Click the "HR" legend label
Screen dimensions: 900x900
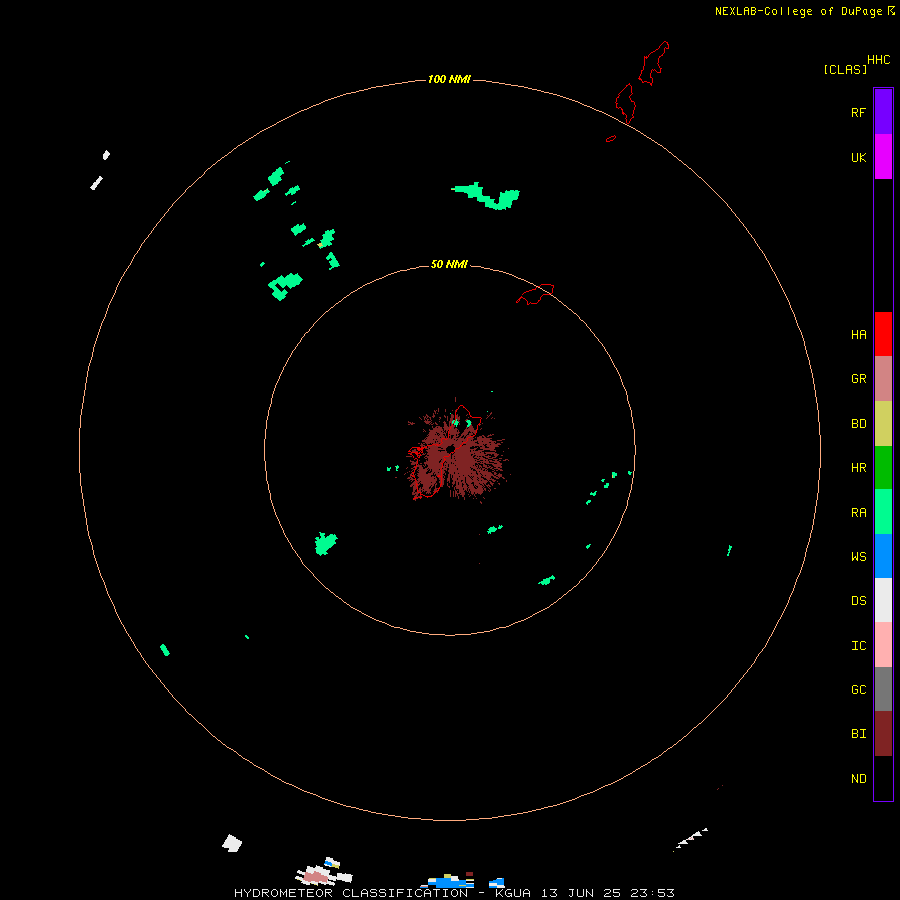859,468
